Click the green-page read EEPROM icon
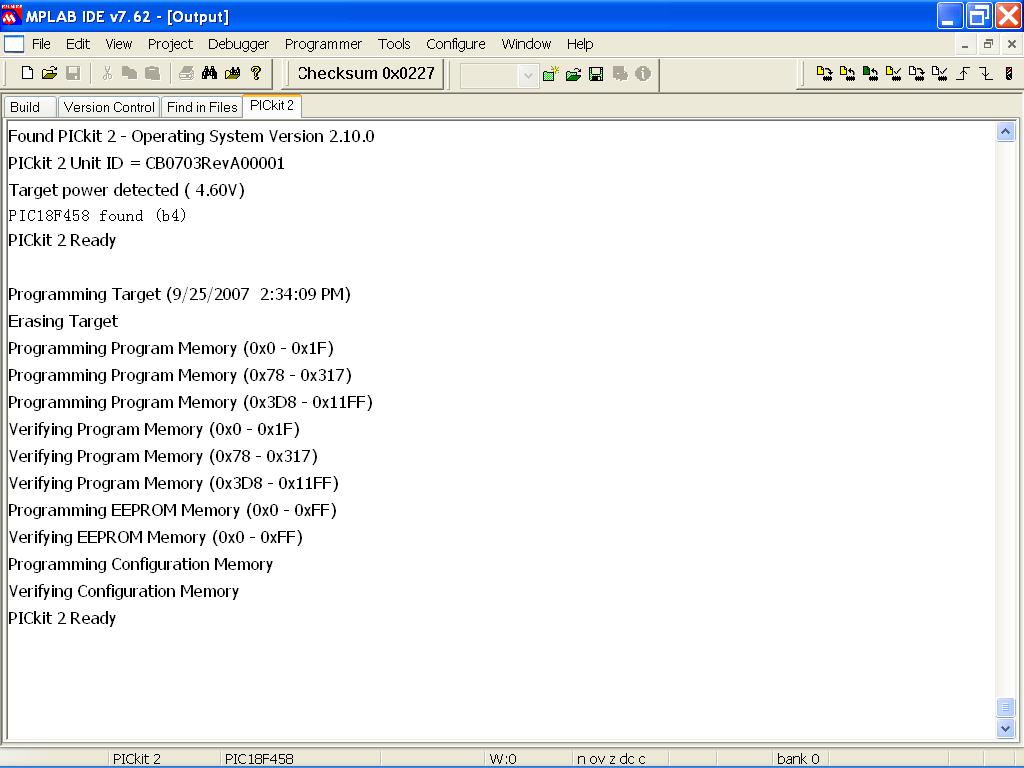 870,74
